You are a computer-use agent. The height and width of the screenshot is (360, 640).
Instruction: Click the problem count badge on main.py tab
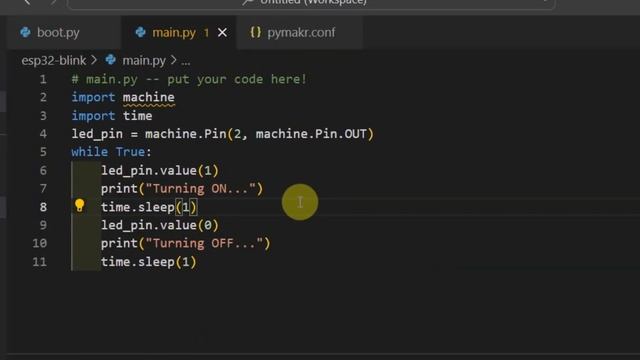207,33
